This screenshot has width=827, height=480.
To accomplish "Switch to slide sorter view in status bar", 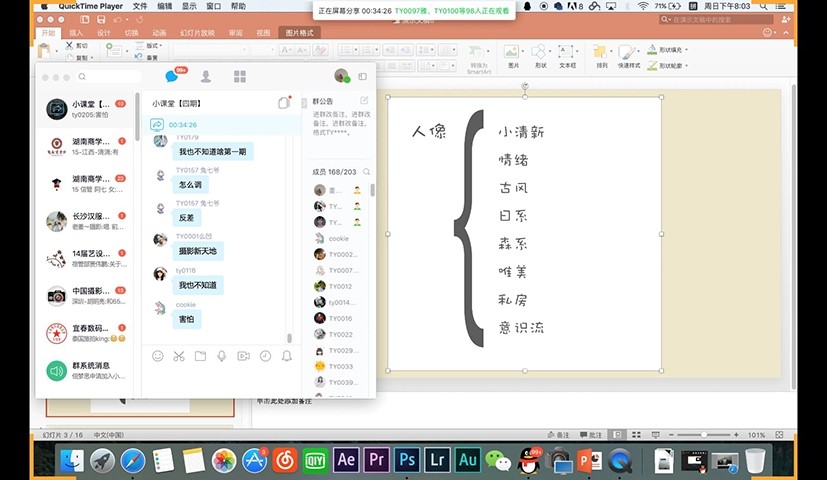I will pos(636,435).
